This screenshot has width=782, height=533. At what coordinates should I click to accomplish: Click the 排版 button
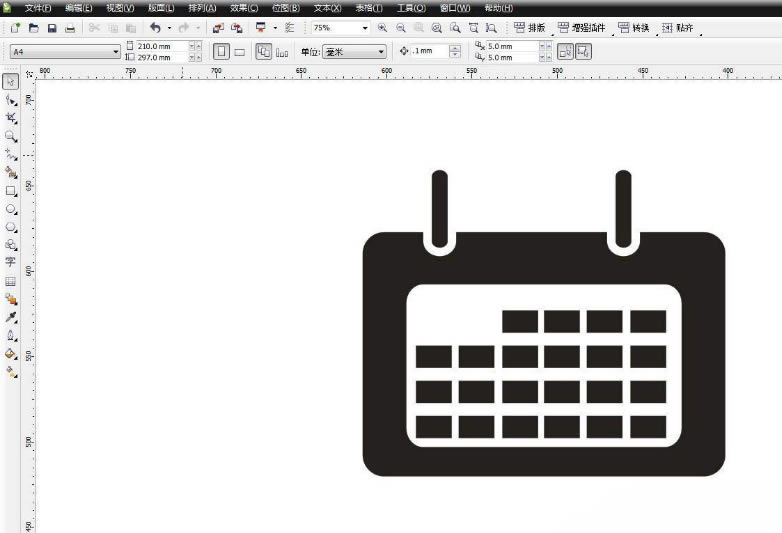tap(530, 28)
